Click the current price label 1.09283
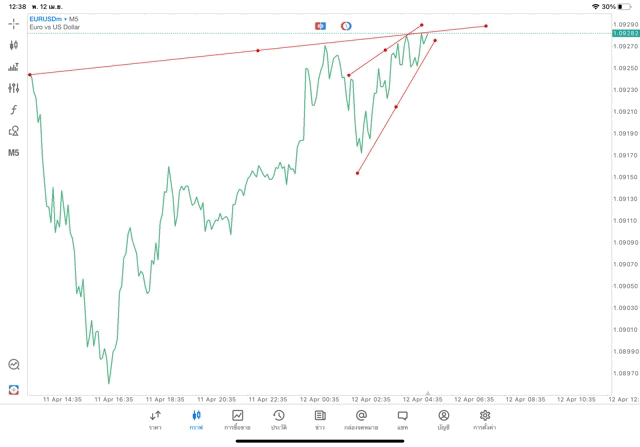Viewport: 640px width, 447px height. click(624, 35)
